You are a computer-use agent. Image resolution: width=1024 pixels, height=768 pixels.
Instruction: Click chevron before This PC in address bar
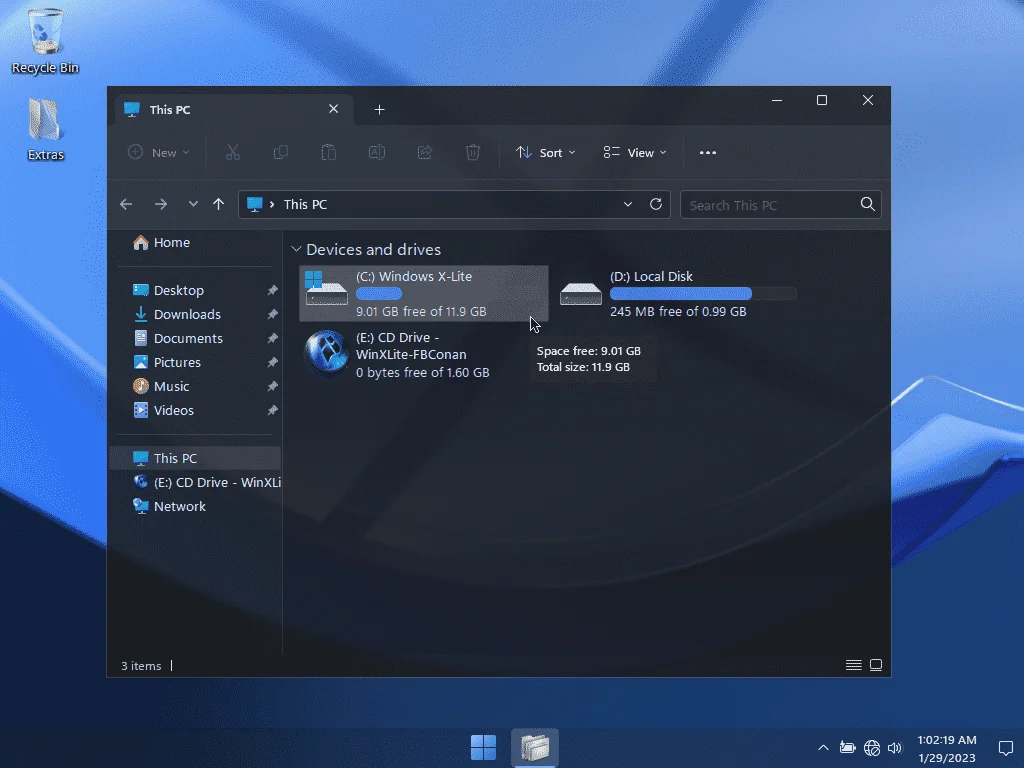click(272, 204)
